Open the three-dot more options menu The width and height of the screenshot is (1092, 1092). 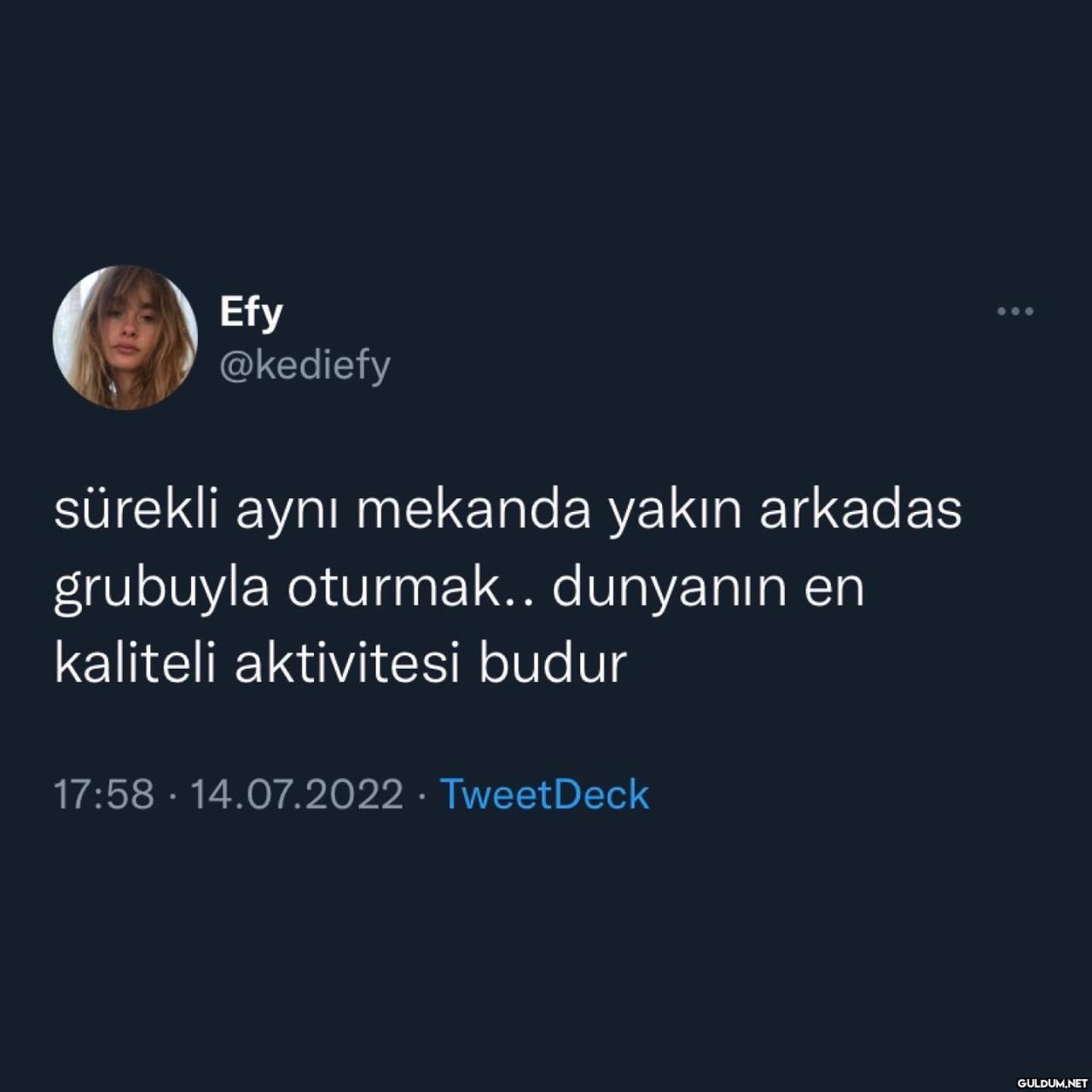click(x=1015, y=311)
